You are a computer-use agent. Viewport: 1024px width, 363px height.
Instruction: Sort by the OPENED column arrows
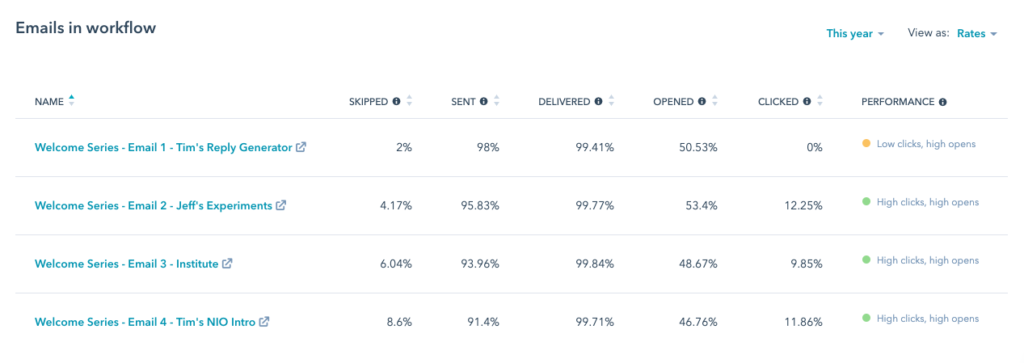point(715,101)
